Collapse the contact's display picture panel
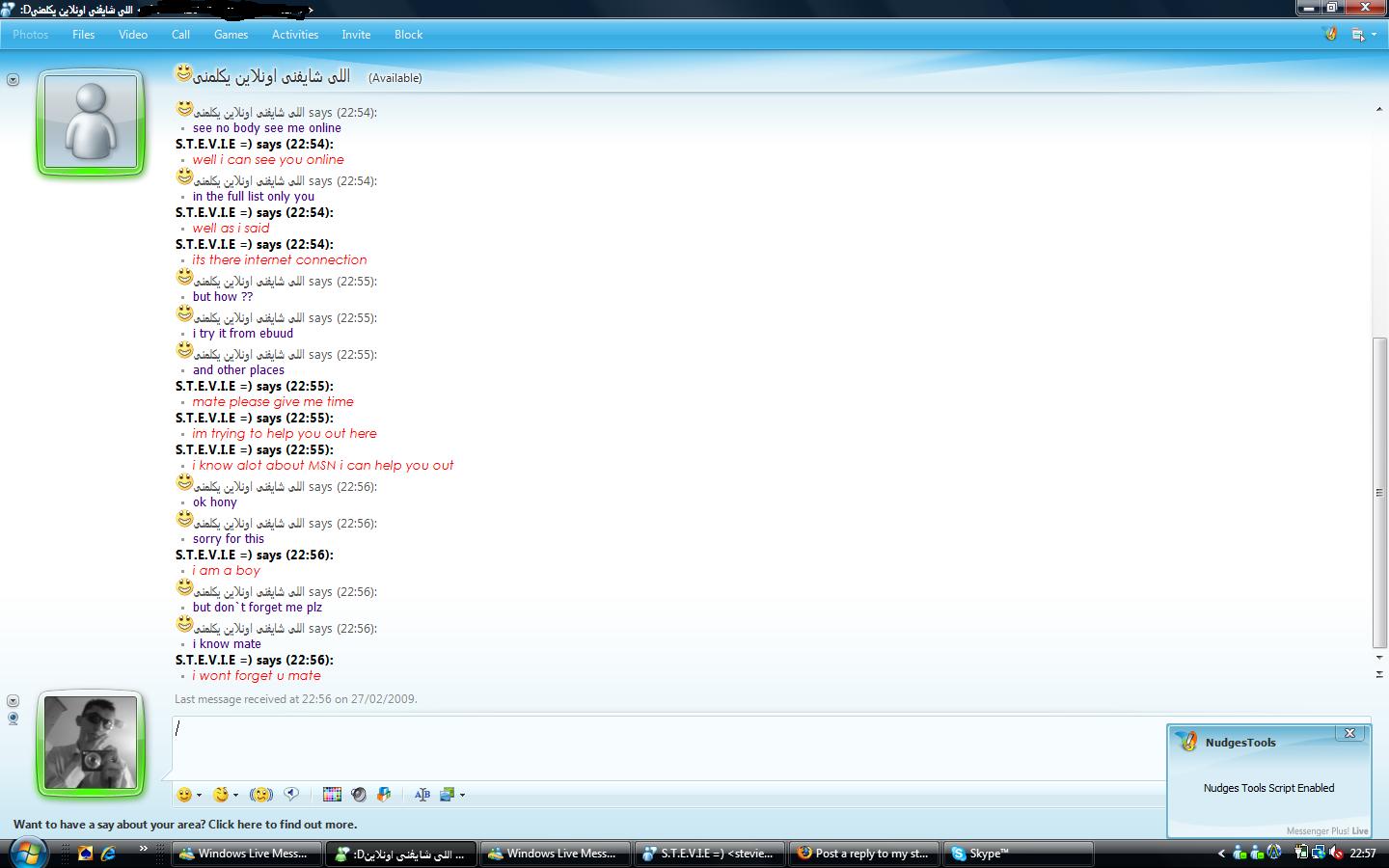The width and height of the screenshot is (1389, 868). [13, 80]
